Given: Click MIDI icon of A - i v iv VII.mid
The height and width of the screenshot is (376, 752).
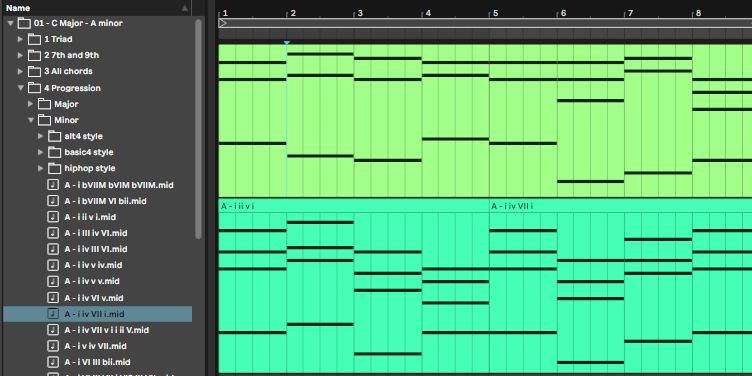Looking at the screenshot, I should (x=53, y=346).
